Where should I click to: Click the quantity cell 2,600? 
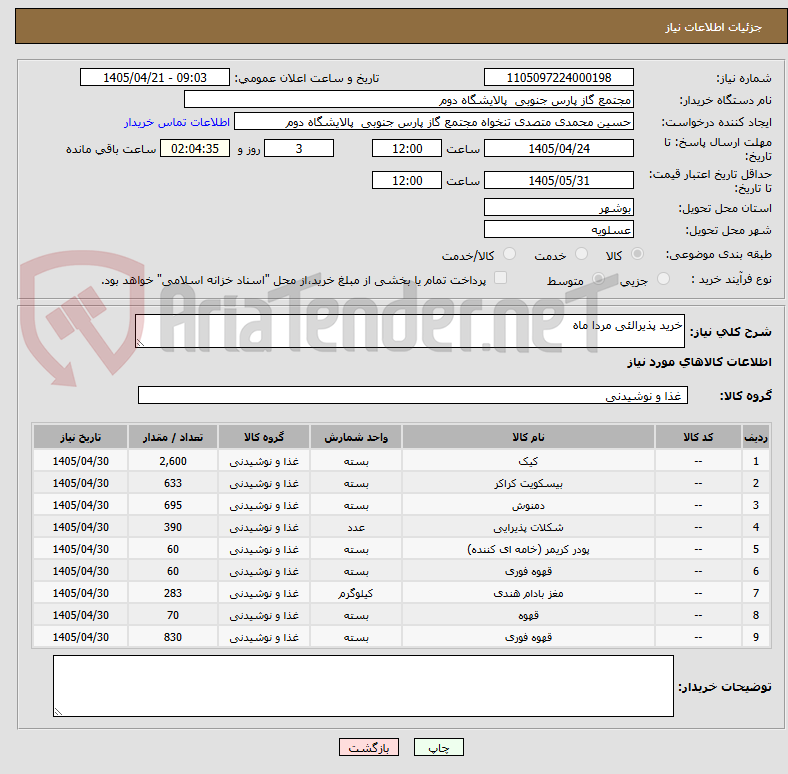[x=173, y=461]
